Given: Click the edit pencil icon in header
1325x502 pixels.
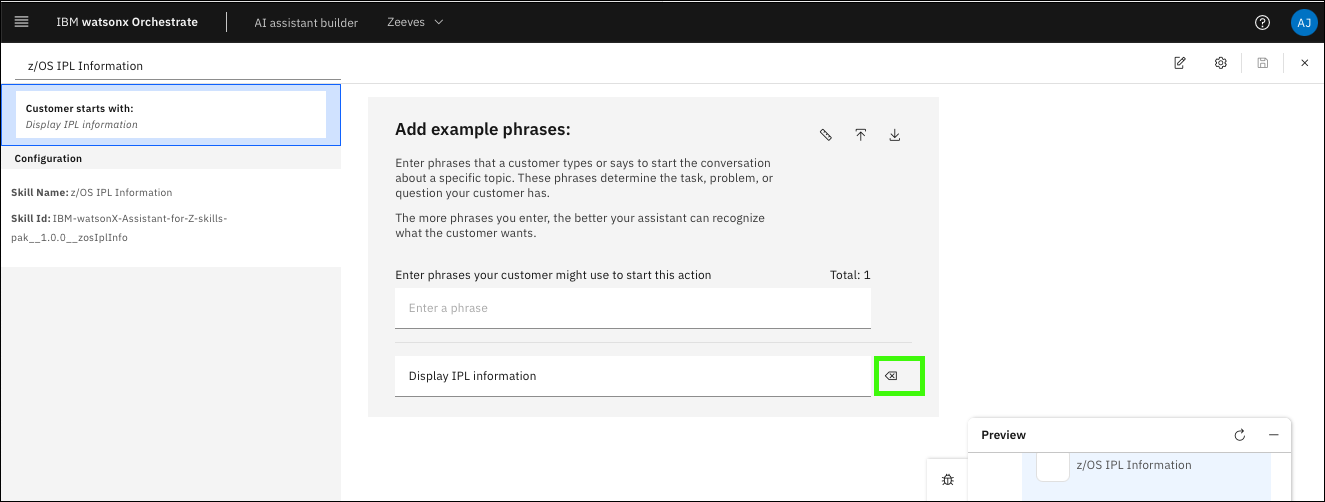Looking at the screenshot, I should [1180, 63].
